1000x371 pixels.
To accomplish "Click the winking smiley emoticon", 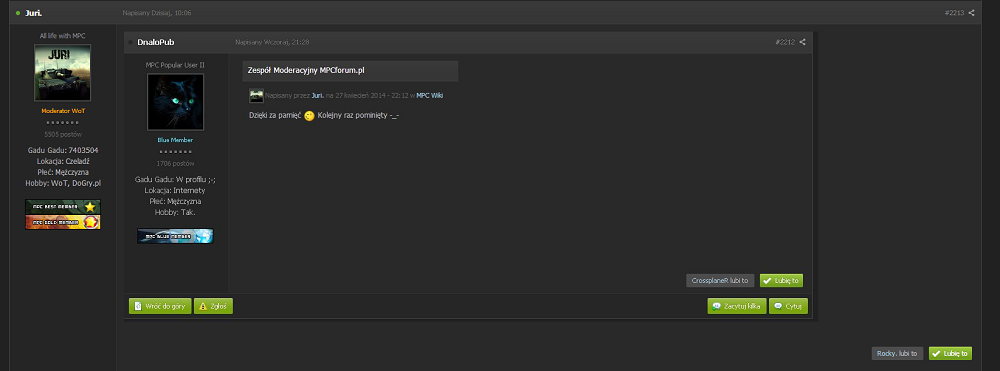I will tap(309, 116).
